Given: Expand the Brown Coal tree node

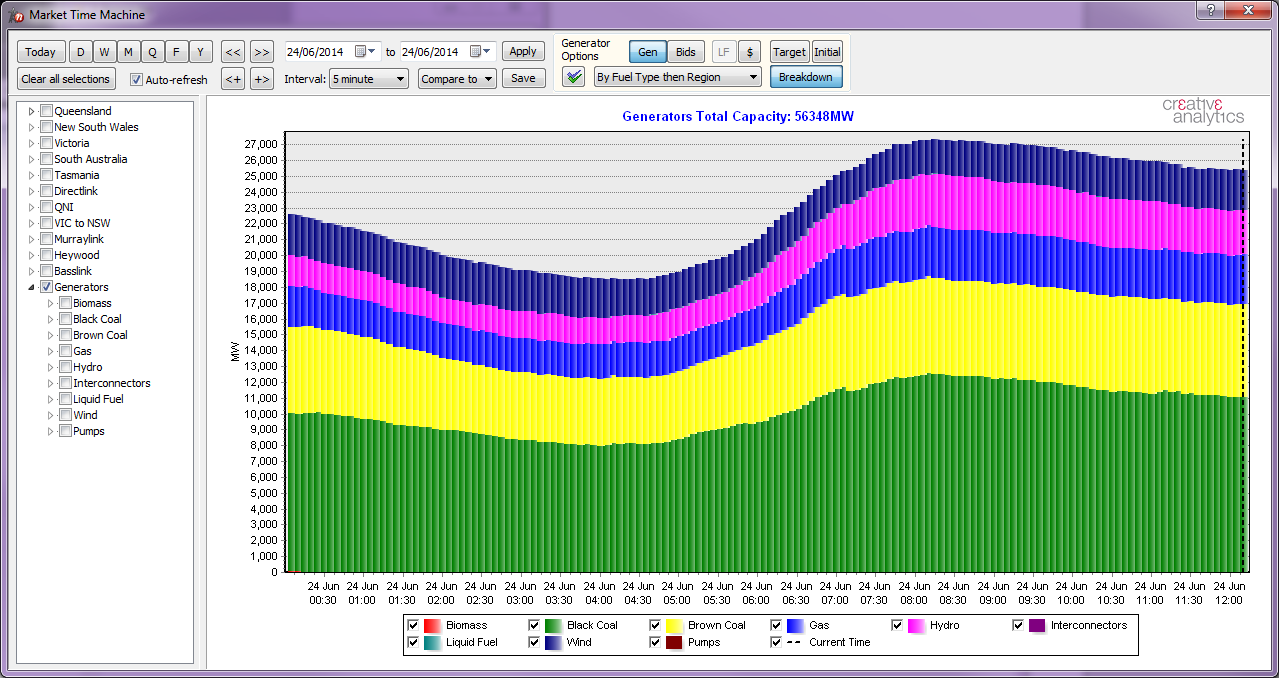Looking at the screenshot, I should point(50,335).
